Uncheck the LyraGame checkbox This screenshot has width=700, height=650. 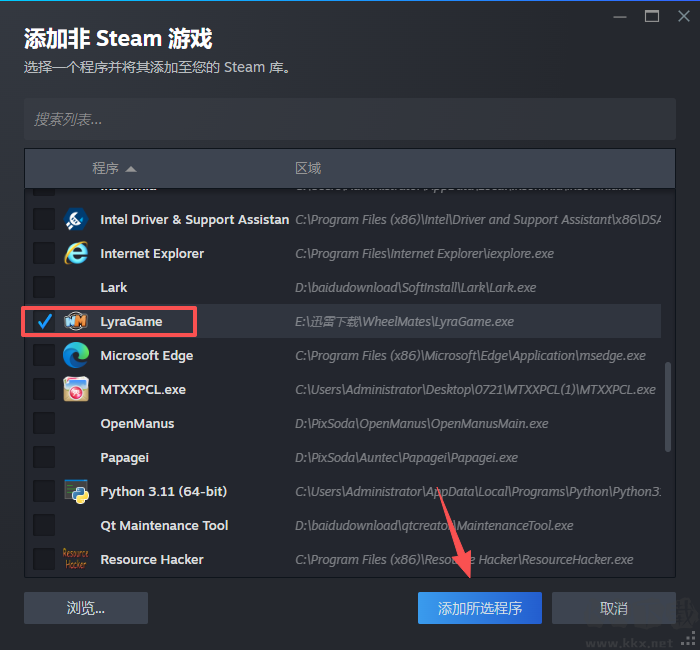[44, 321]
